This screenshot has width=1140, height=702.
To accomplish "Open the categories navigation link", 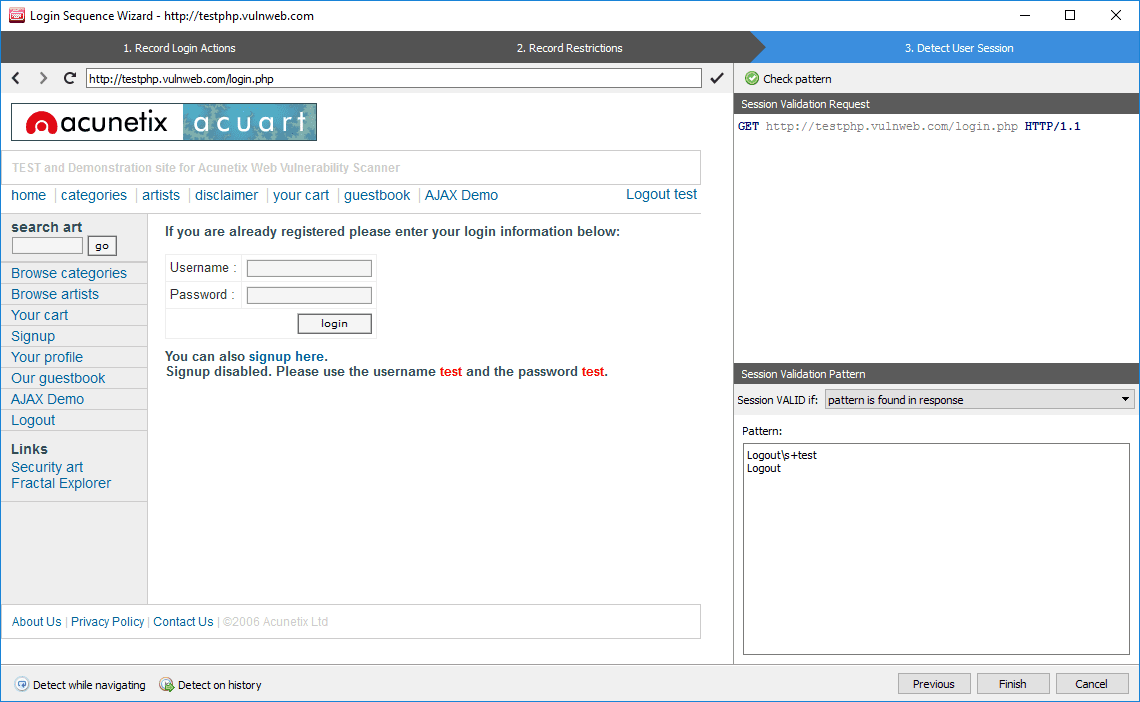I will (x=94, y=195).
